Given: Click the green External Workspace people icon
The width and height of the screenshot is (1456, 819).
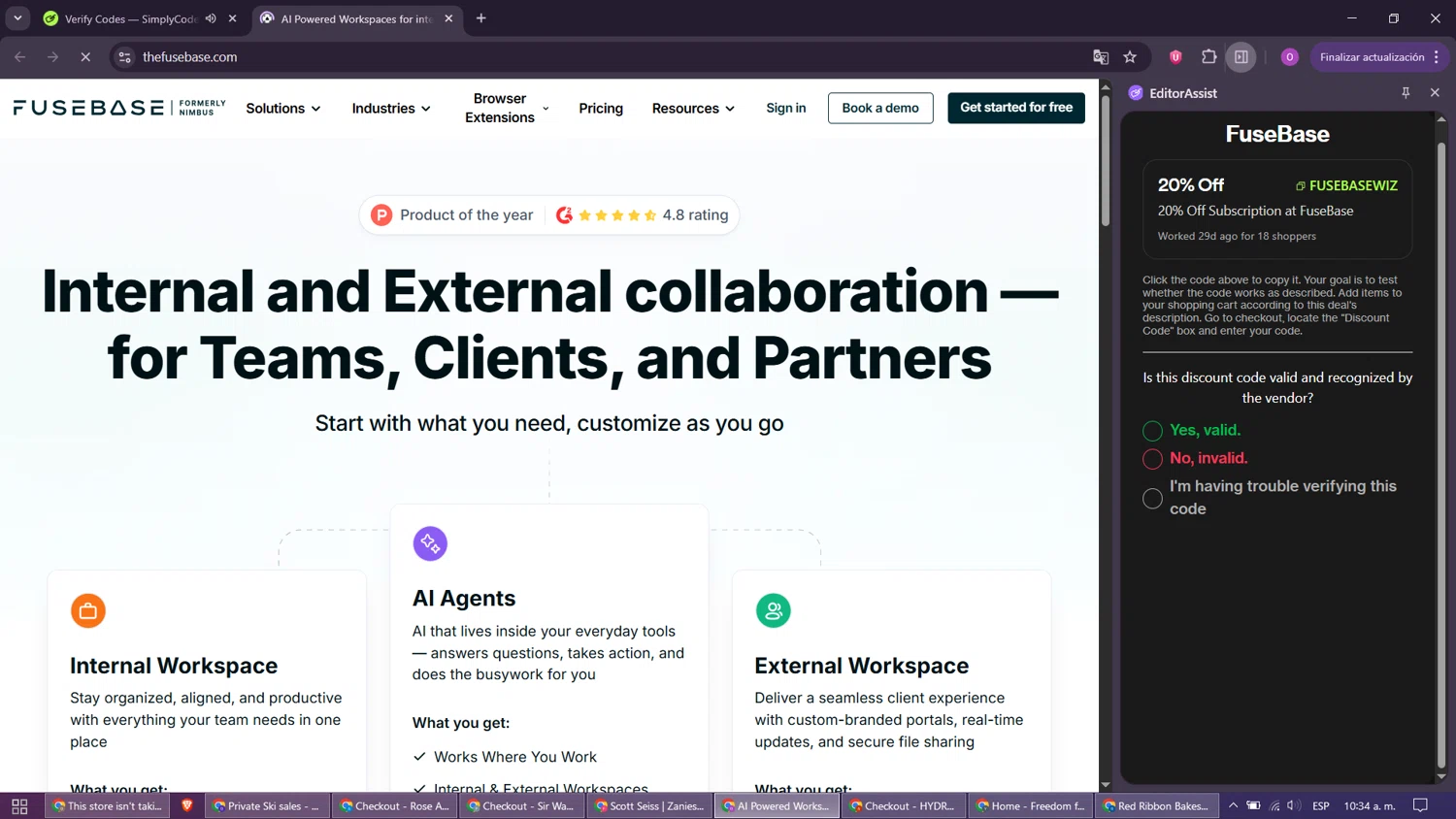Looking at the screenshot, I should (x=774, y=610).
